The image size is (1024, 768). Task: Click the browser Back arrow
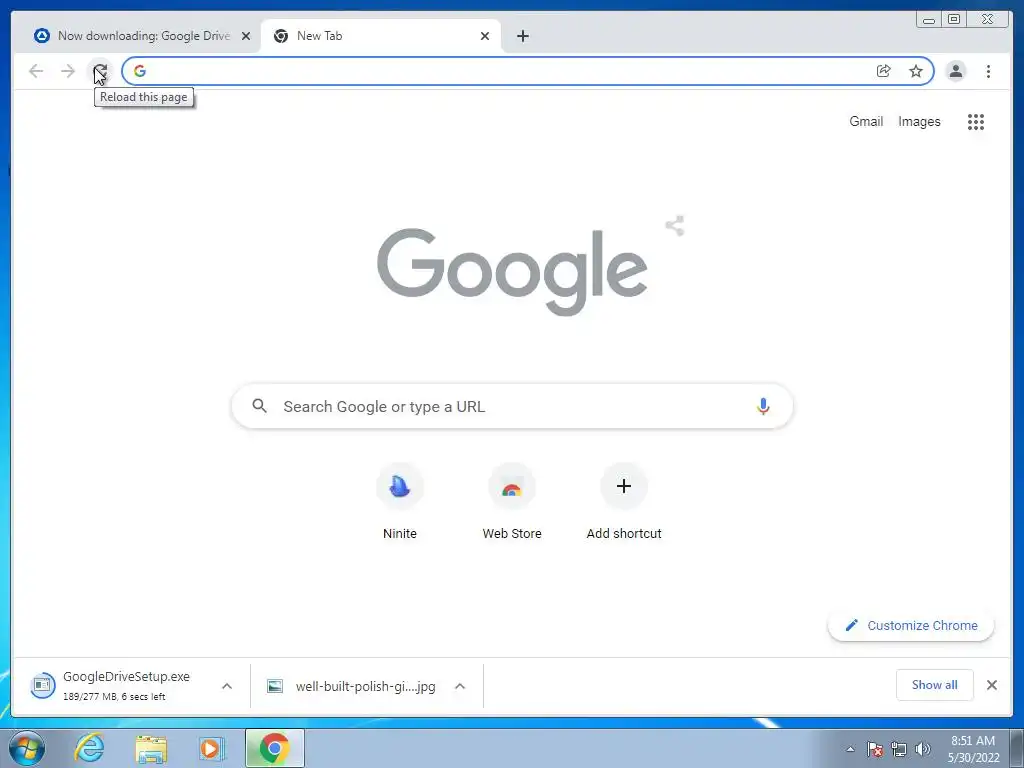point(36,71)
